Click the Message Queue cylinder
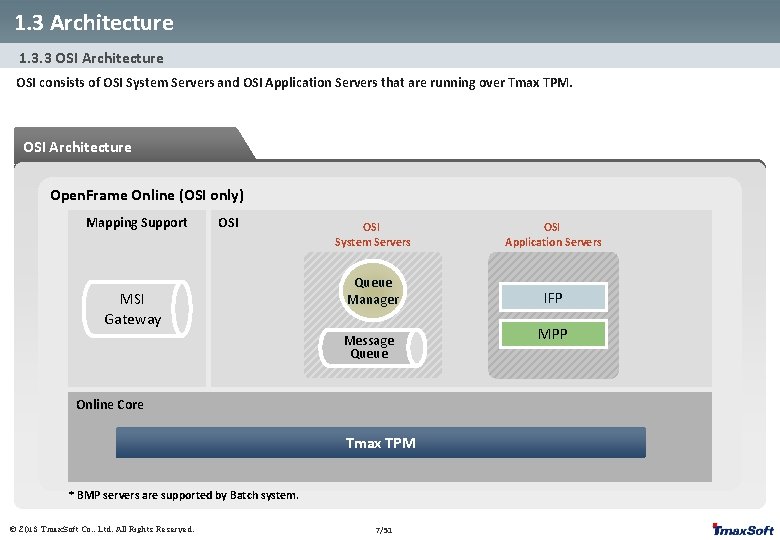Image resolution: width=780 pixels, height=540 pixels. tap(373, 348)
